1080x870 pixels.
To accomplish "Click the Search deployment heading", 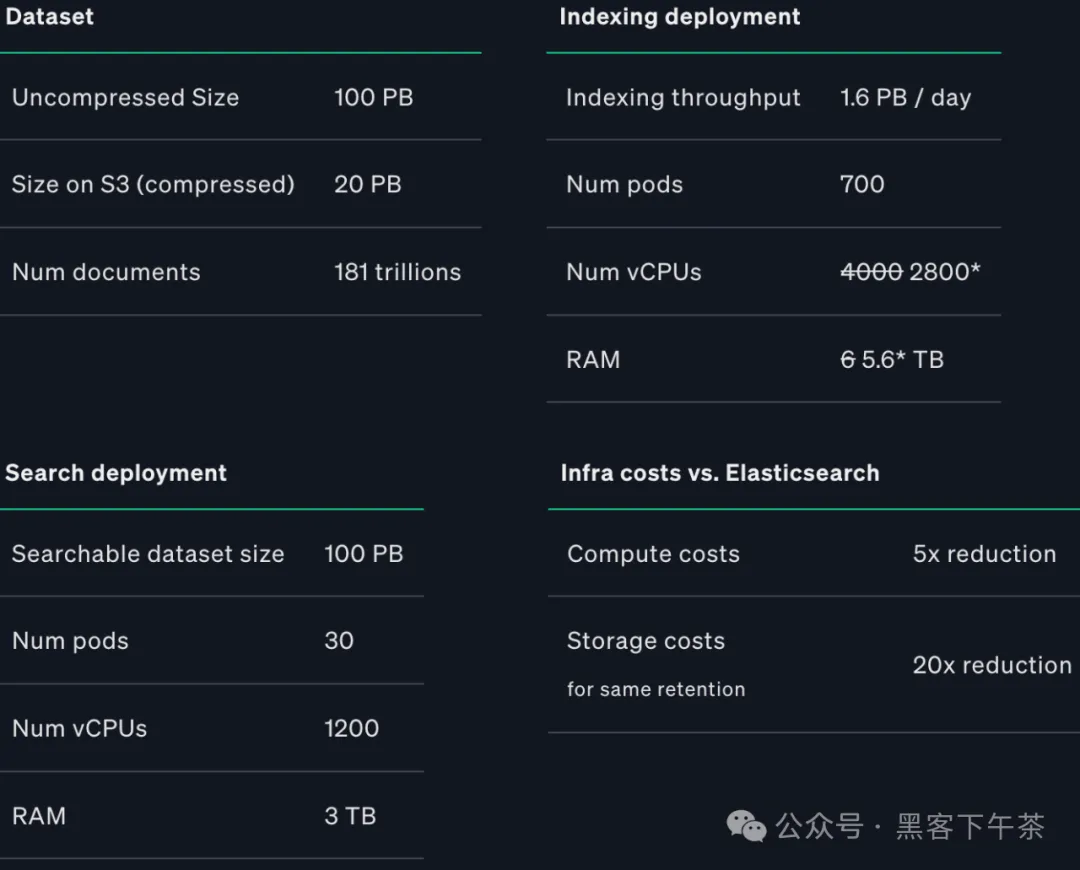I will [x=116, y=473].
